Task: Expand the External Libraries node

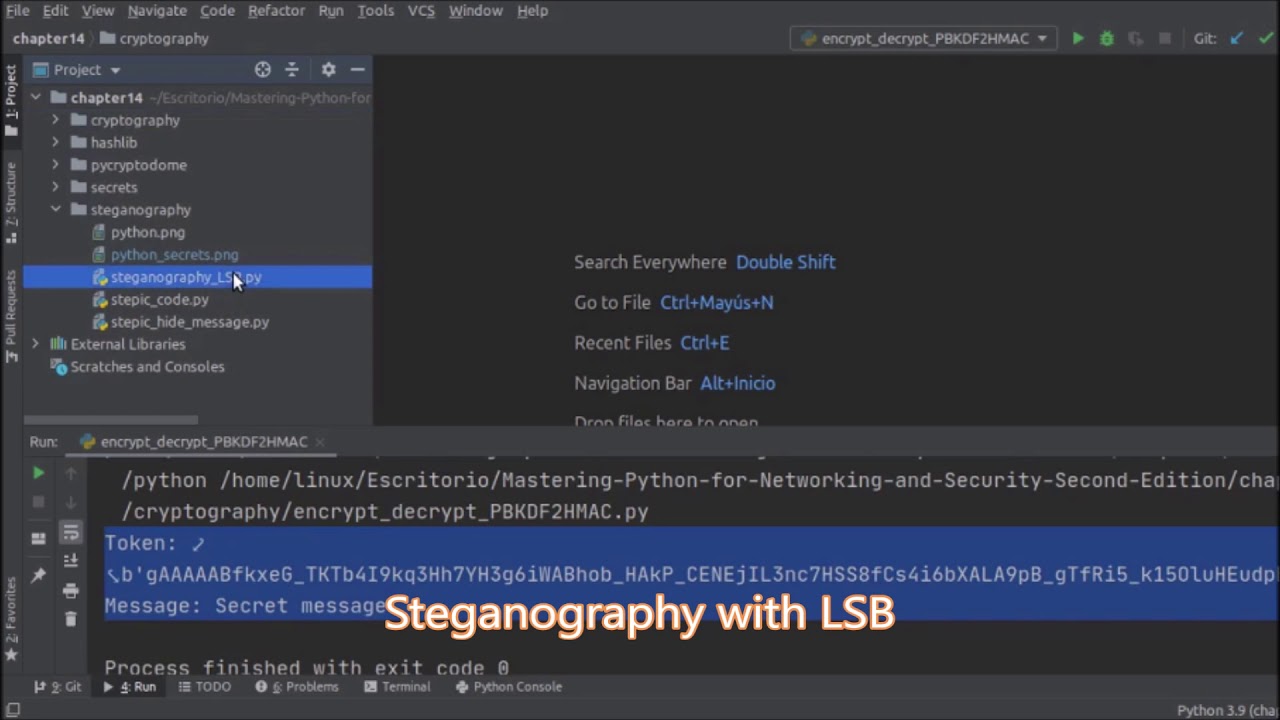Action: tap(36, 344)
